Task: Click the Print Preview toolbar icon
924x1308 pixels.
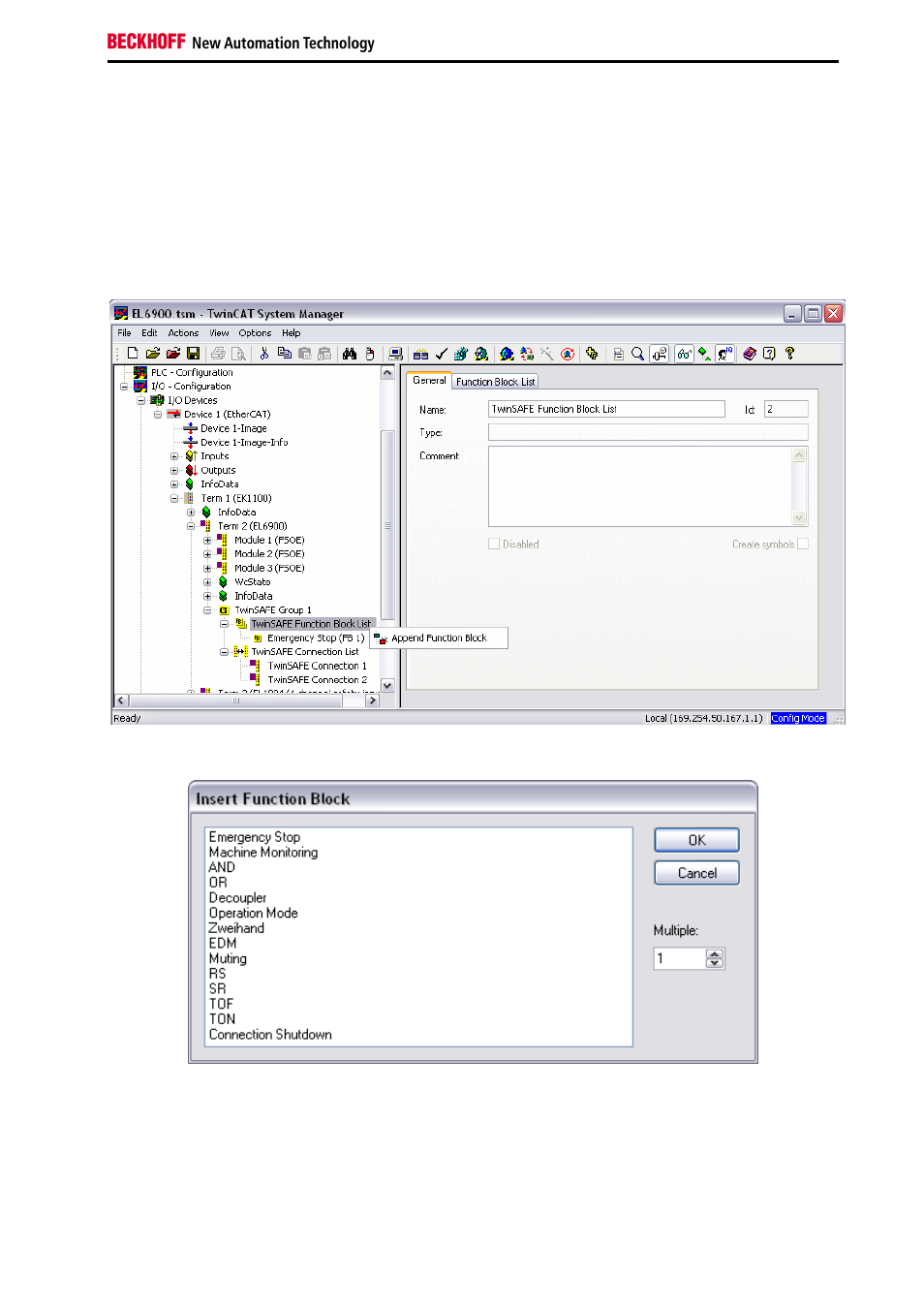Action: coord(238,354)
